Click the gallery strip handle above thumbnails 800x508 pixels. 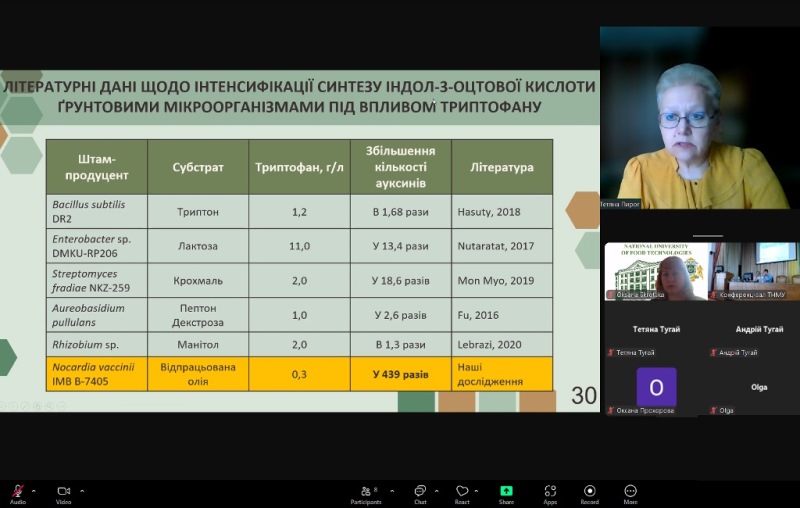coord(708,236)
